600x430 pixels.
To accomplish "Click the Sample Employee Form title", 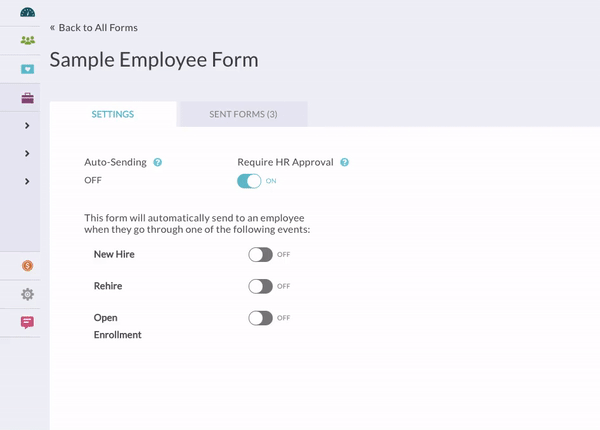I will coord(154,60).
